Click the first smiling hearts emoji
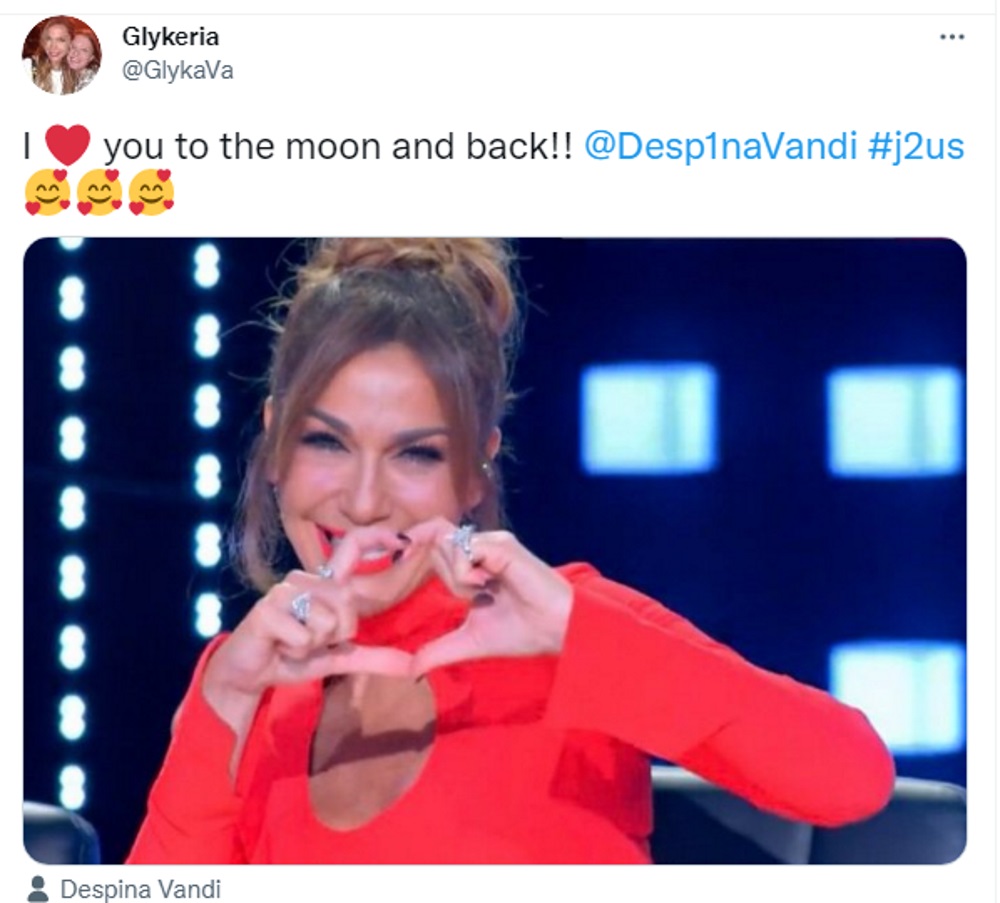This screenshot has height=903, width=1000. tap(47, 192)
